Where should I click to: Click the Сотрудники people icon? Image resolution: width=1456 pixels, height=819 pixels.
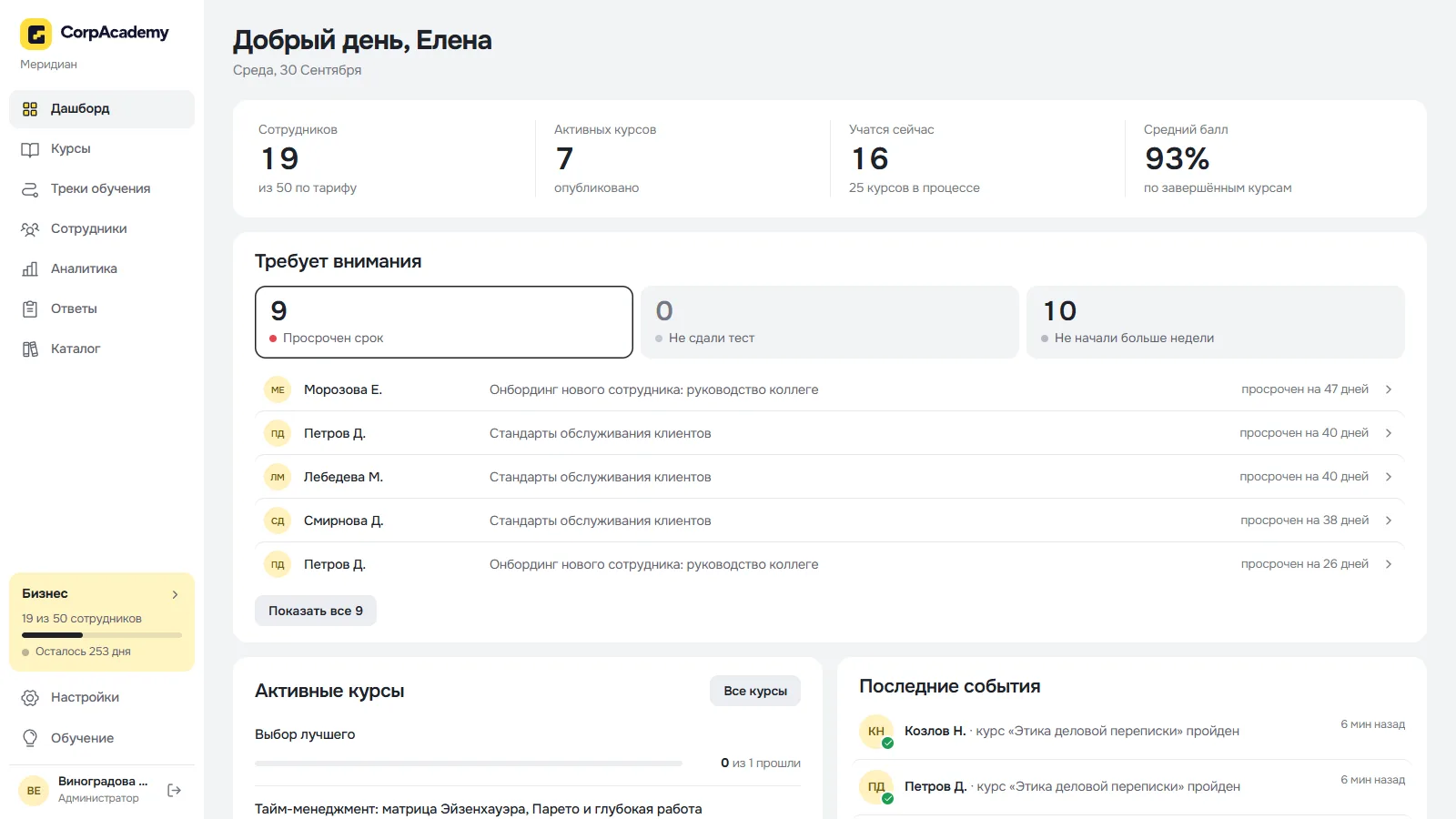[x=30, y=229]
